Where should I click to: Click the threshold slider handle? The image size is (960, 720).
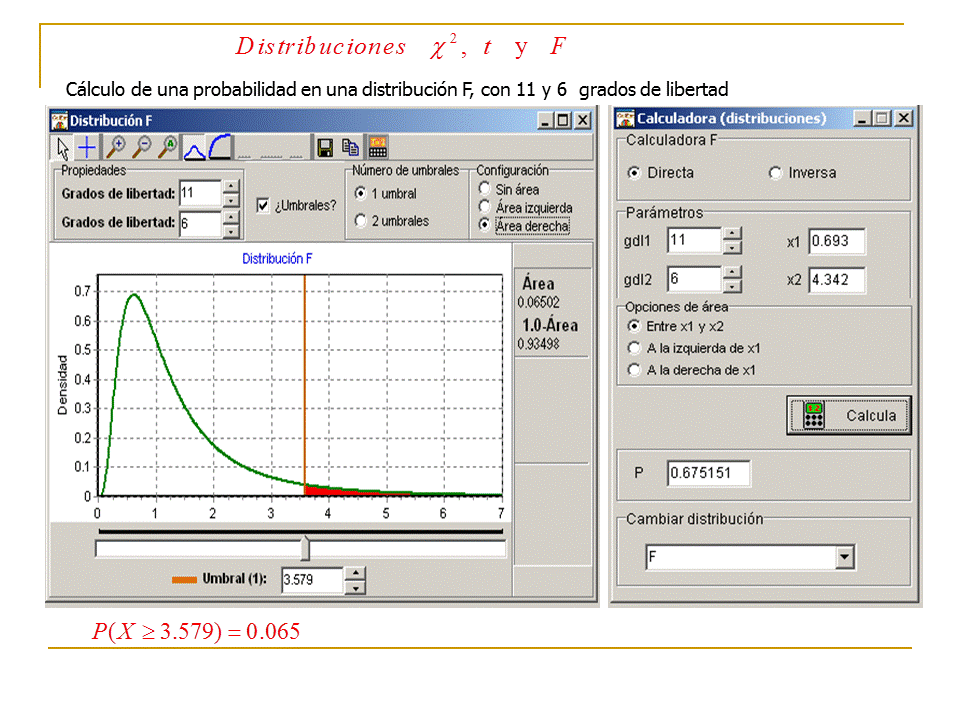coord(305,549)
